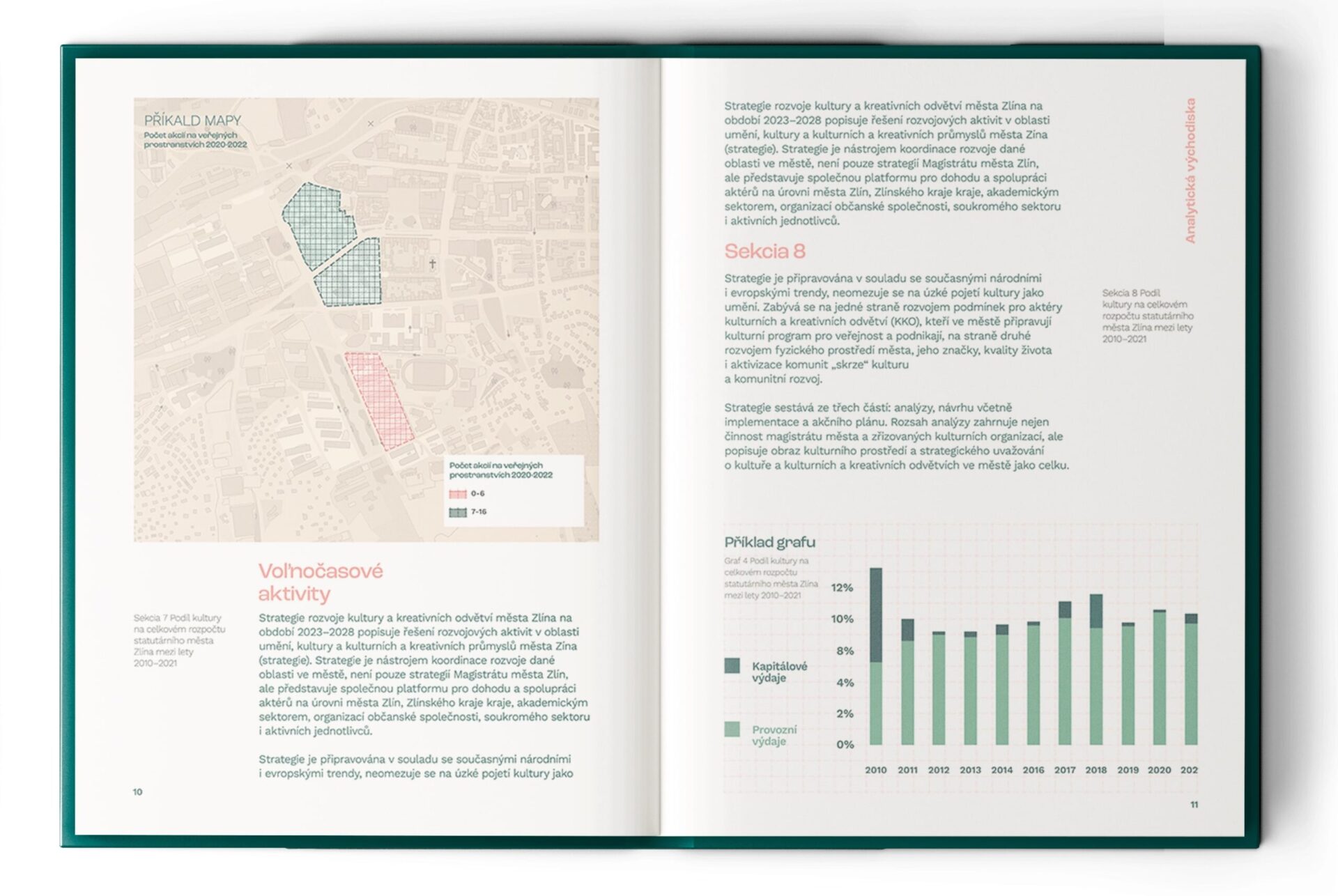Click the 2012 bar in the chart
Screen dimensions: 1338x896
point(939,688)
